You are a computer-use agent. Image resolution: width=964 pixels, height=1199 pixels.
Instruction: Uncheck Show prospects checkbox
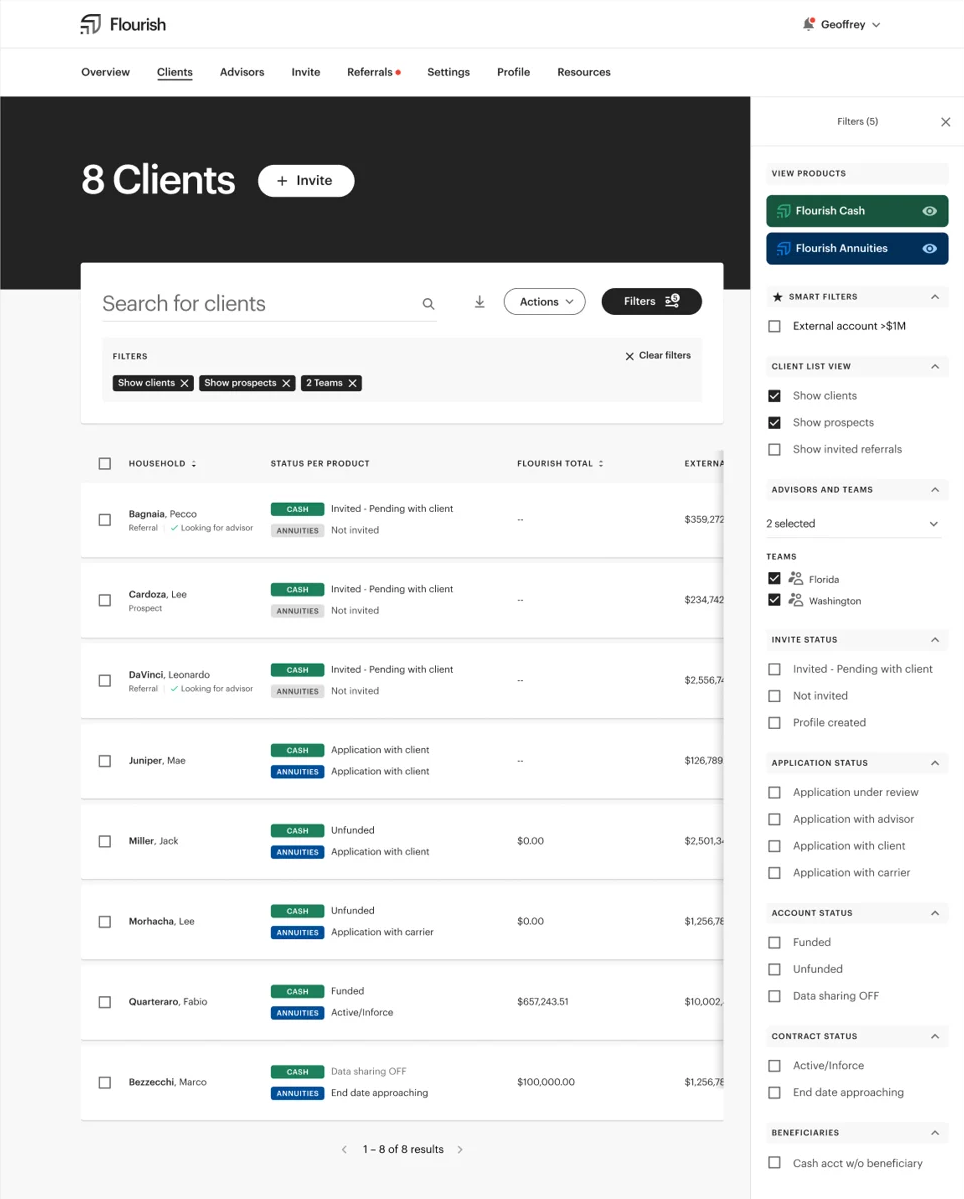[x=774, y=423]
